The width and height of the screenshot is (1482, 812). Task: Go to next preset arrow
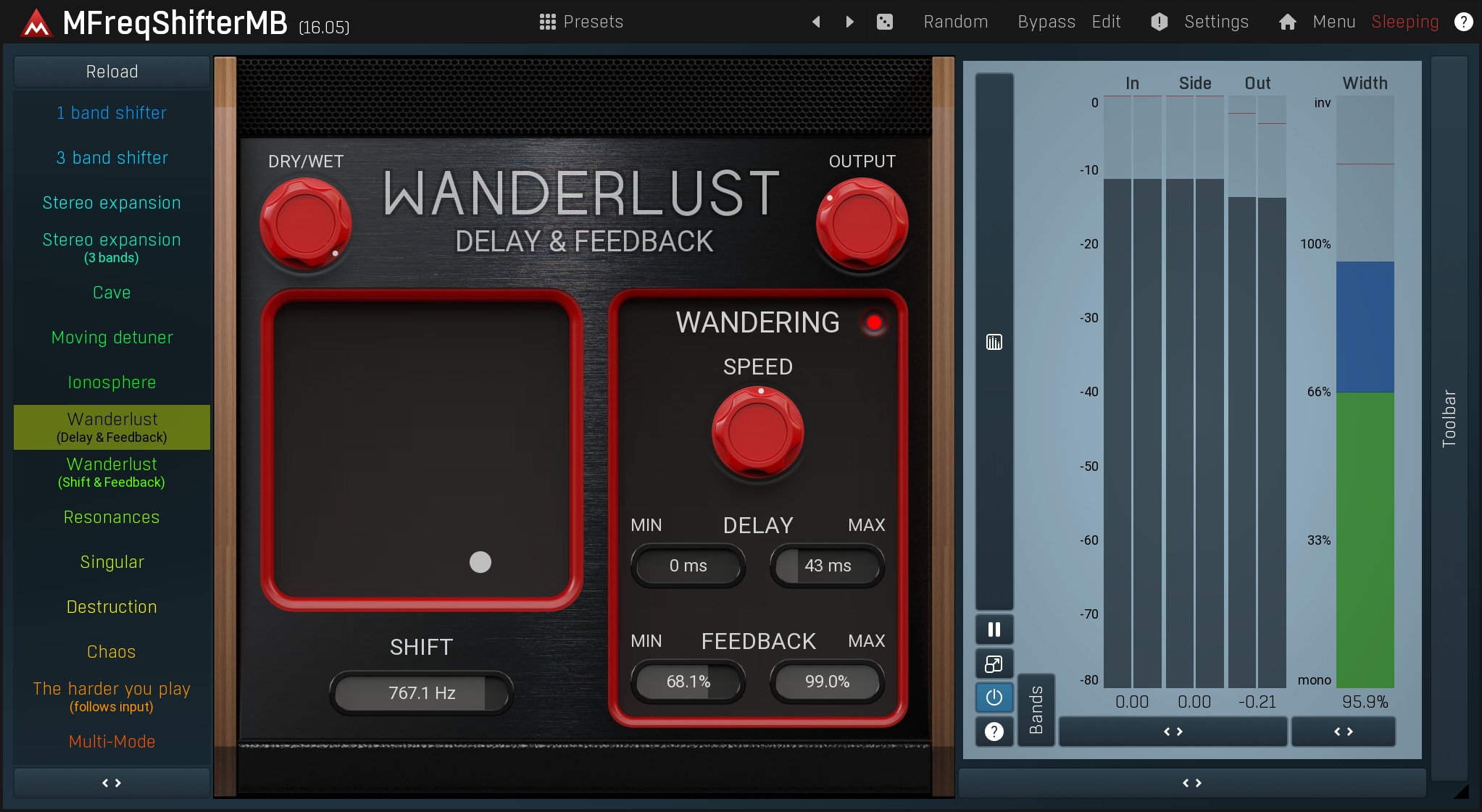point(849,22)
